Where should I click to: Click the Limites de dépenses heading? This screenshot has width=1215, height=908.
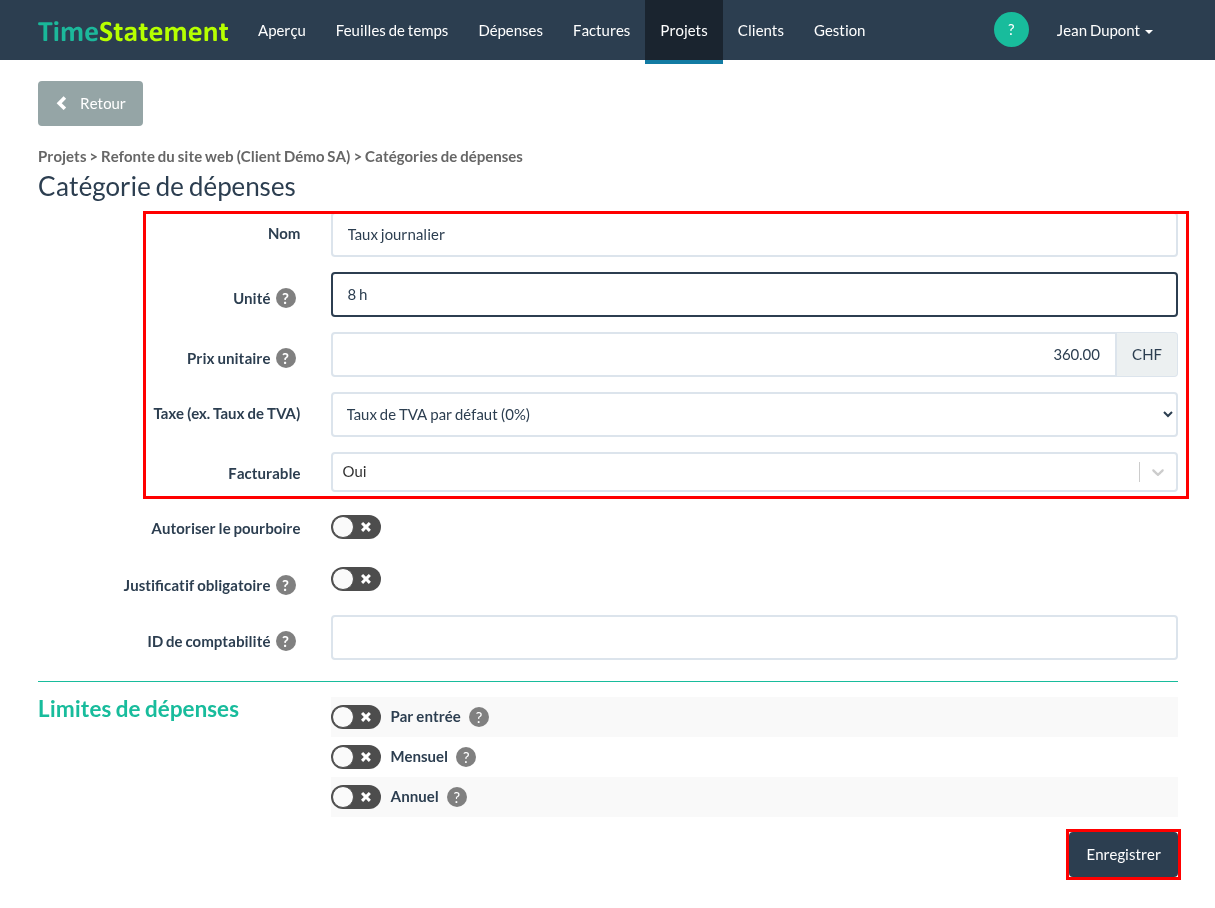(x=138, y=709)
